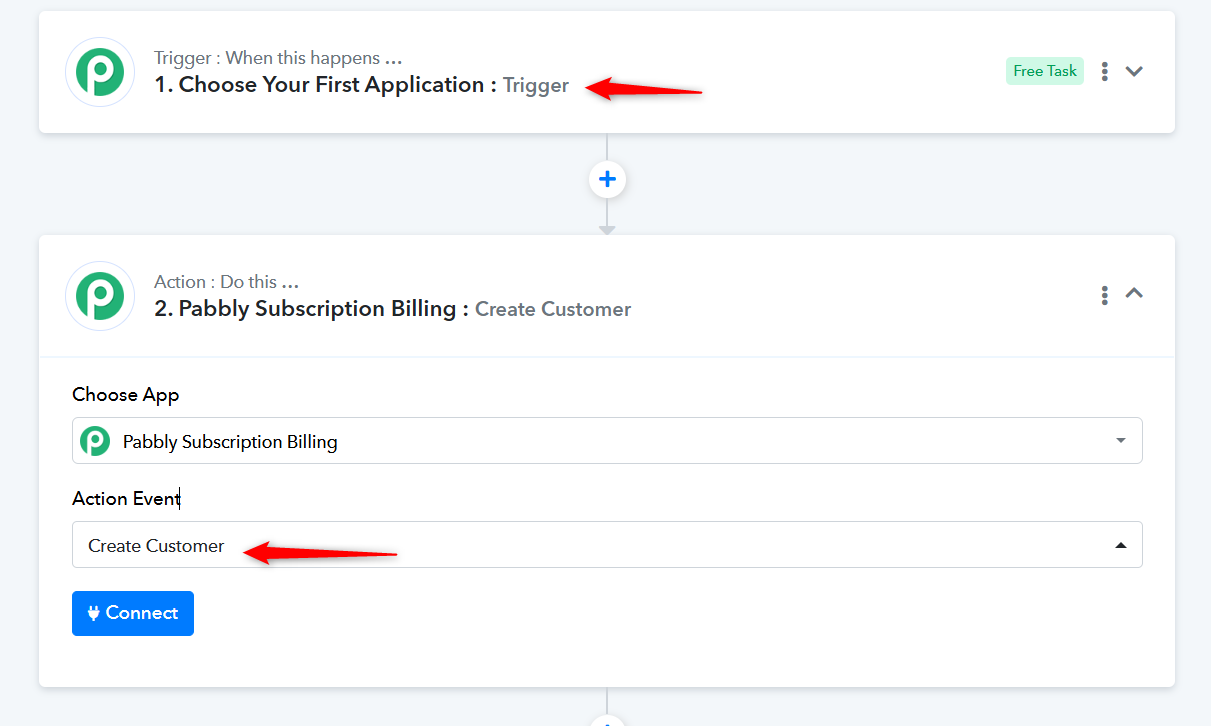Click the arrow on the Choose App dropdown
This screenshot has width=1211, height=726.
point(1120,441)
